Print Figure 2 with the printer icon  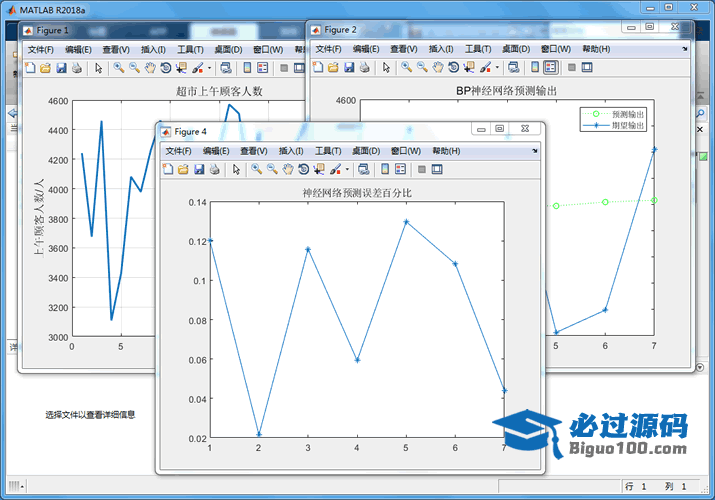pos(364,67)
